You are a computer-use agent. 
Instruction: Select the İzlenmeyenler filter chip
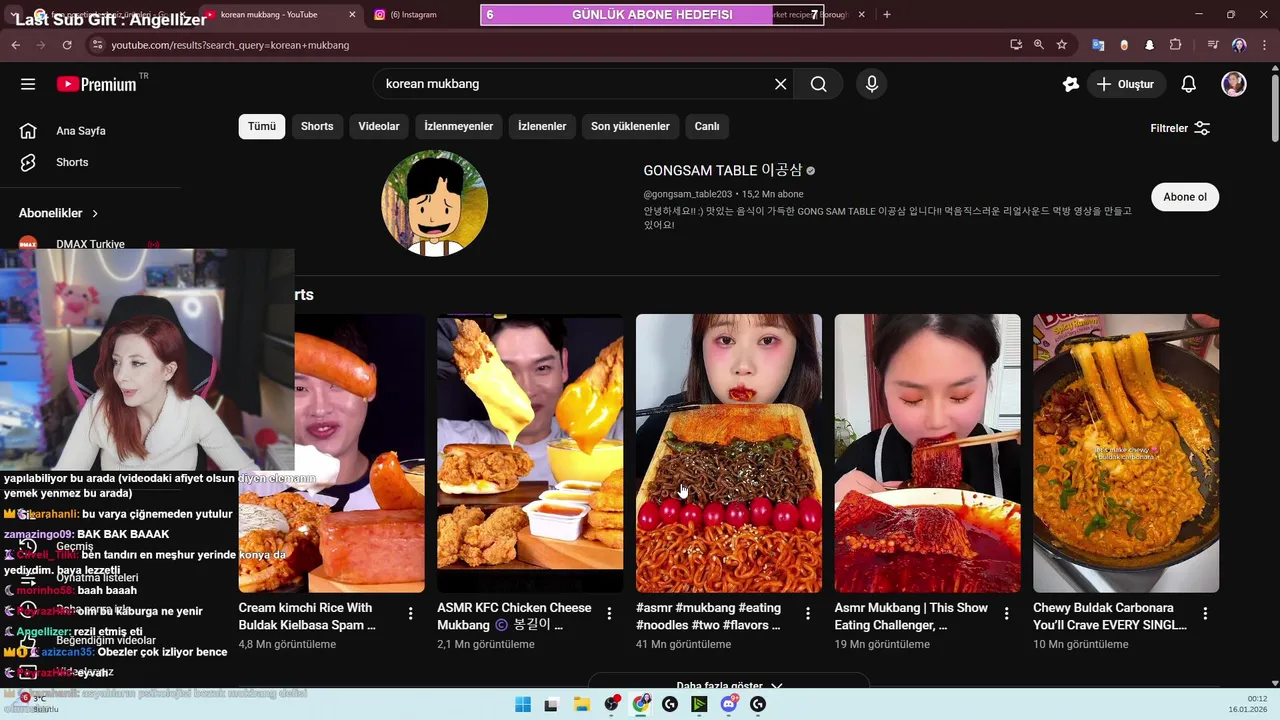459,126
